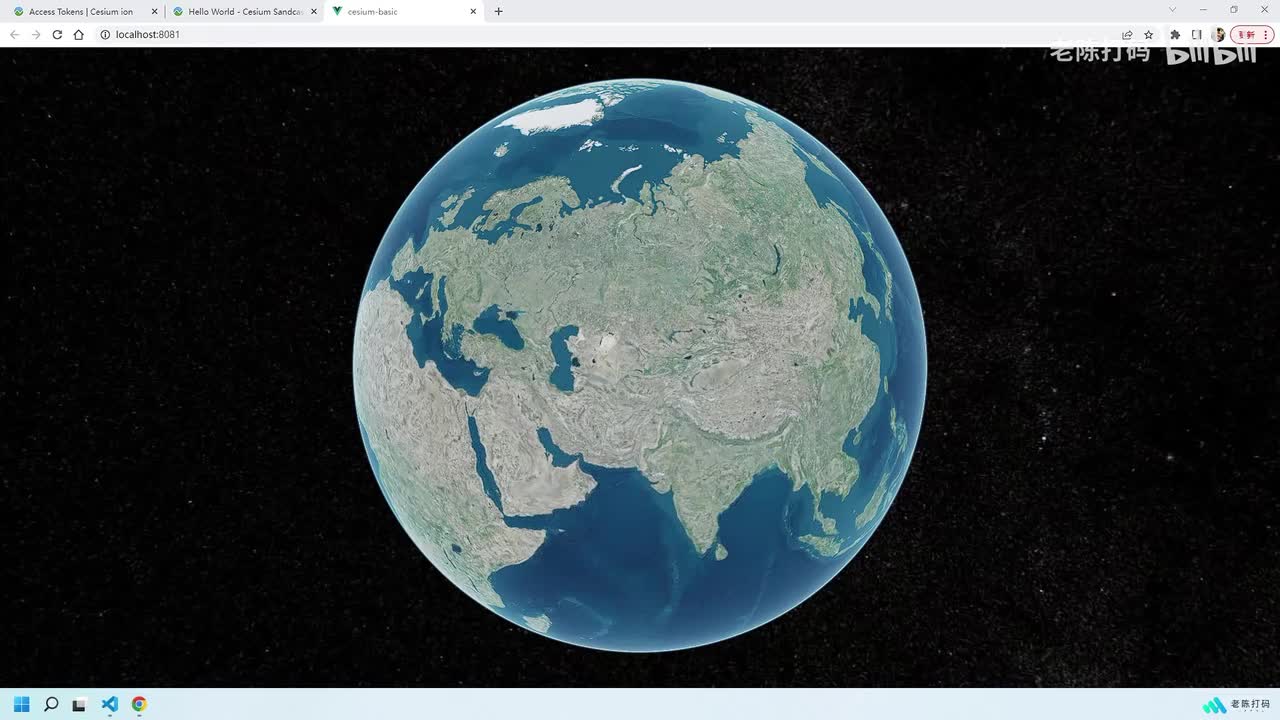The height and width of the screenshot is (720, 1280).
Task: Restore down the Chrome window
Action: pyautogui.click(x=1233, y=10)
